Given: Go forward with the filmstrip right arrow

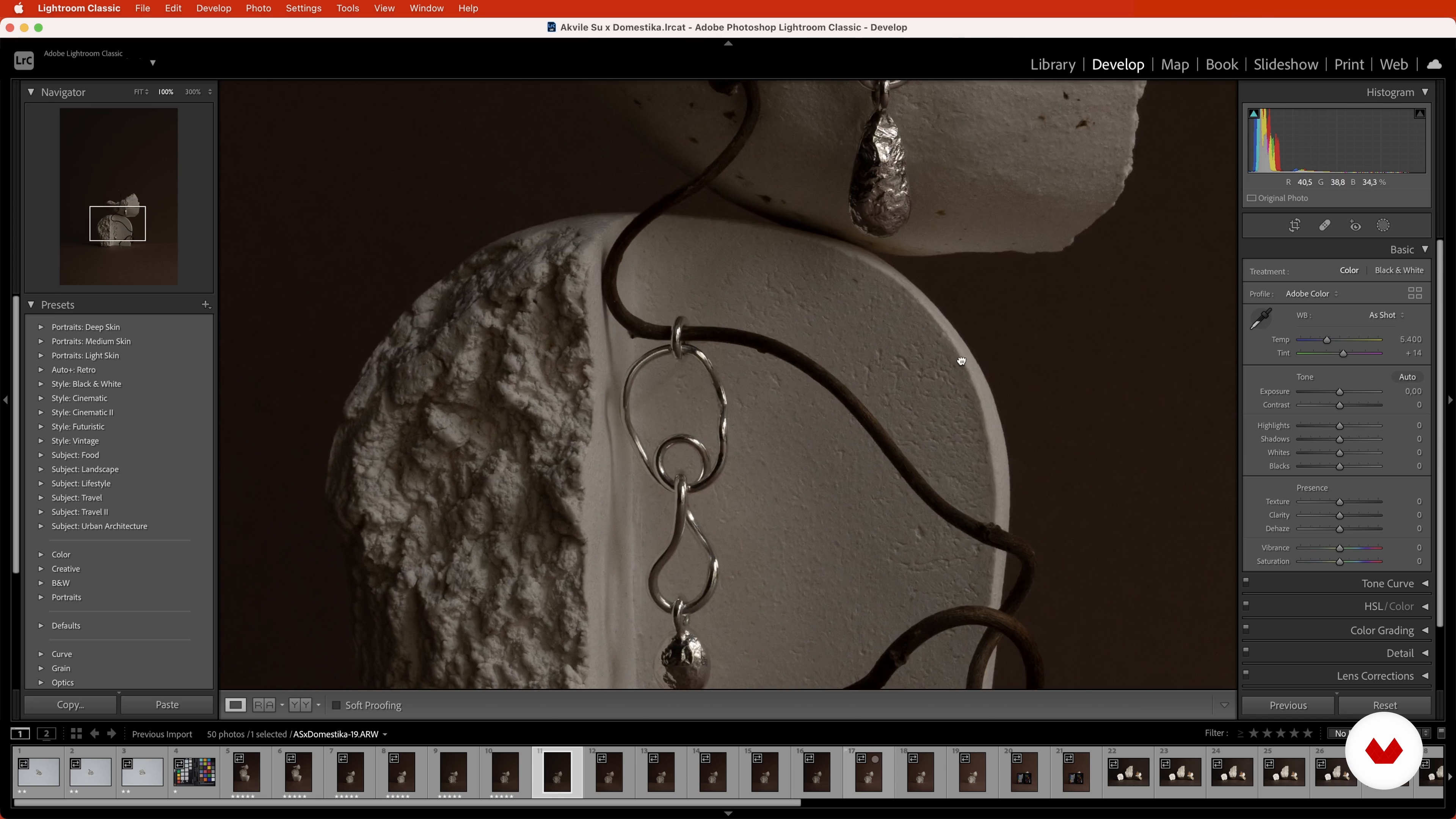Looking at the screenshot, I should point(112,734).
